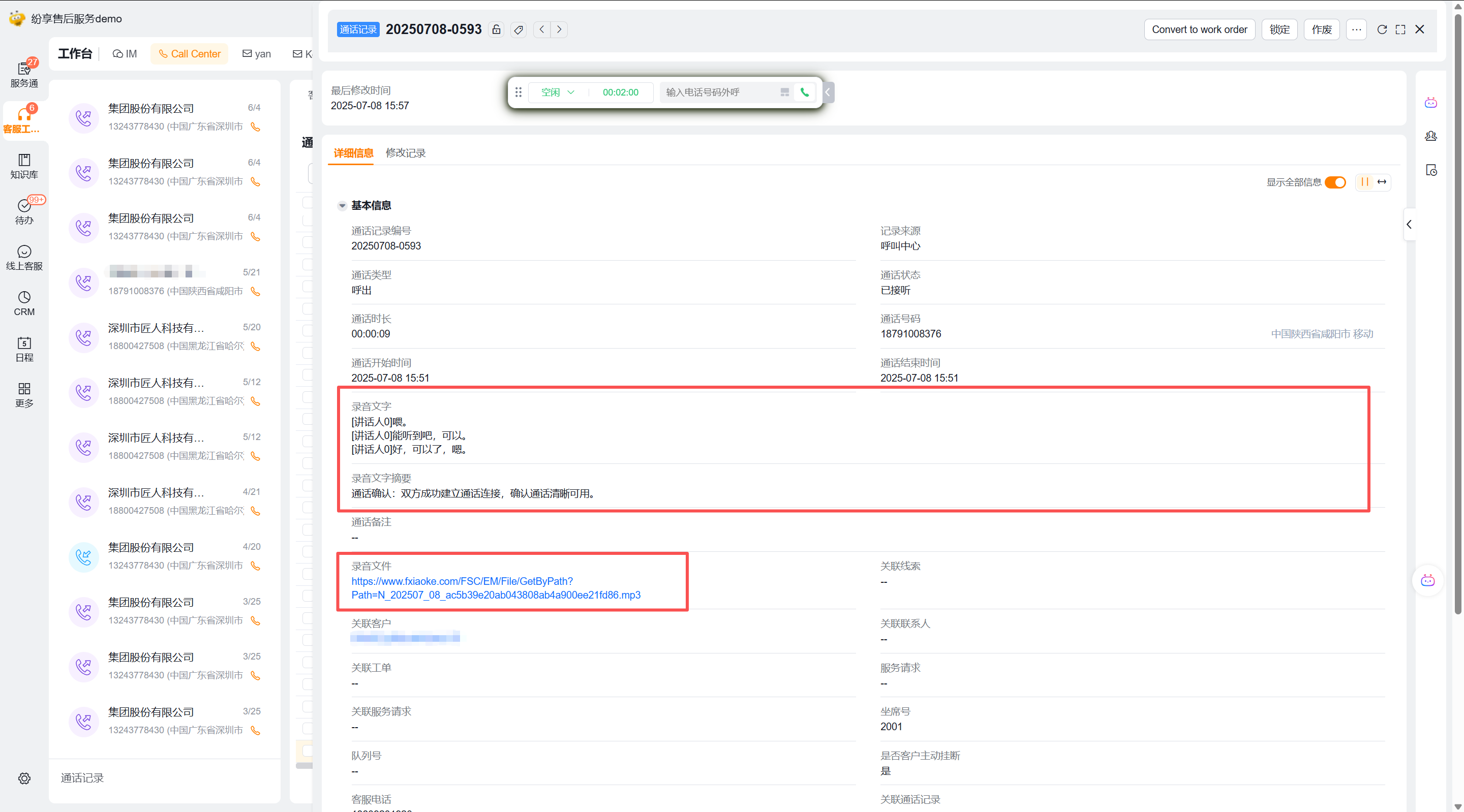Open the dial pad in the call bar
This screenshot has height=812, width=1464.
[x=785, y=92]
